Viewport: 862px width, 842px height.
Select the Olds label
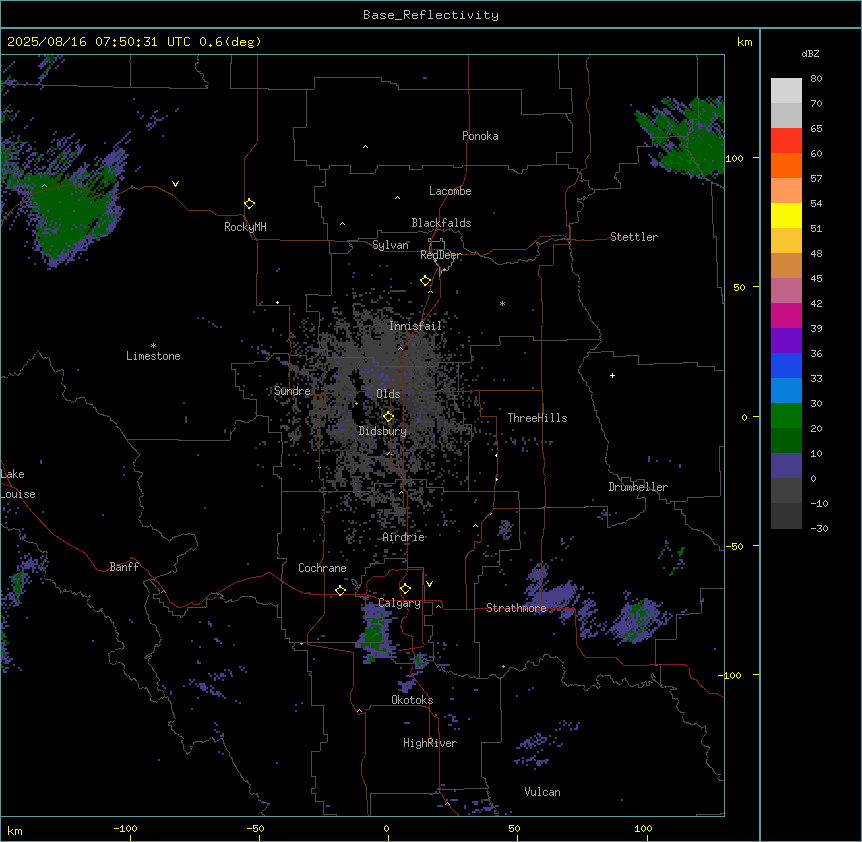click(388, 394)
